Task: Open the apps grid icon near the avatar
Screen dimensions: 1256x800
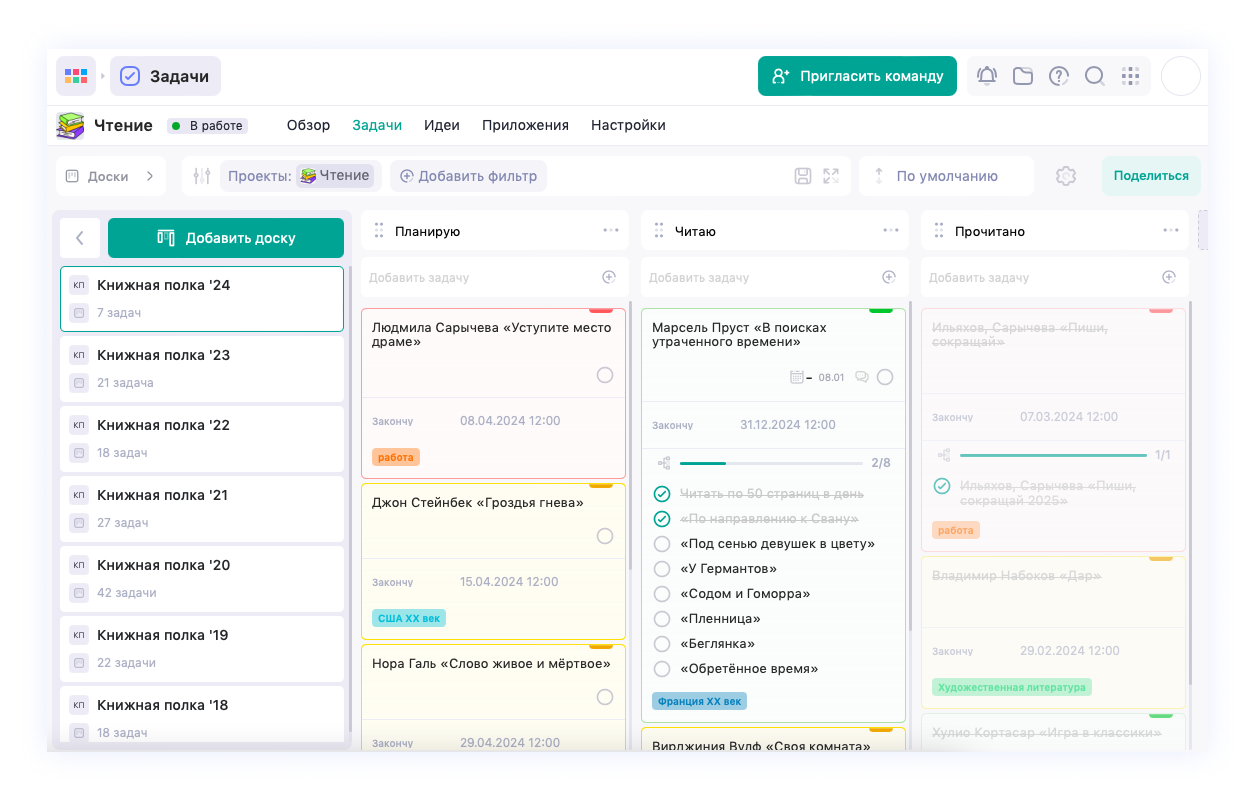Action: point(1131,76)
